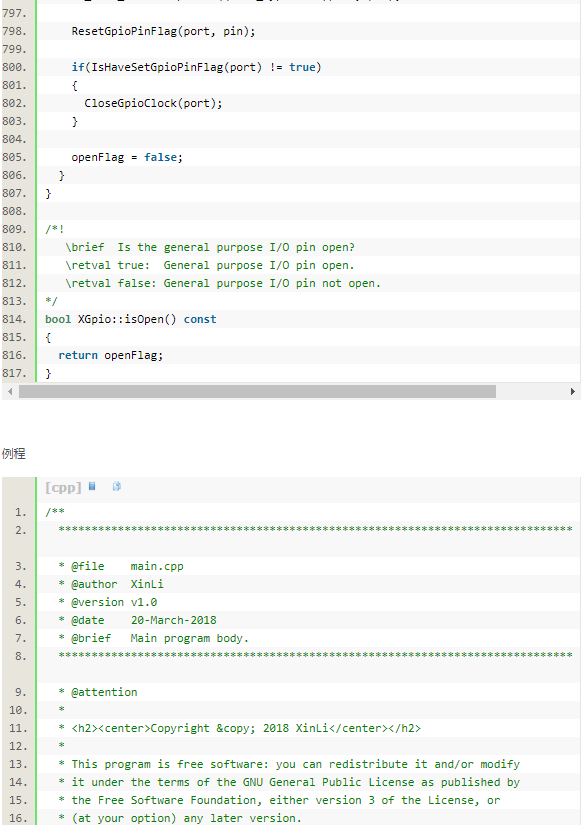Click the horizontal scrollbar thumb under the code
The width and height of the screenshot is (581, 825).
pyautogui.click(x=257, y=391)
